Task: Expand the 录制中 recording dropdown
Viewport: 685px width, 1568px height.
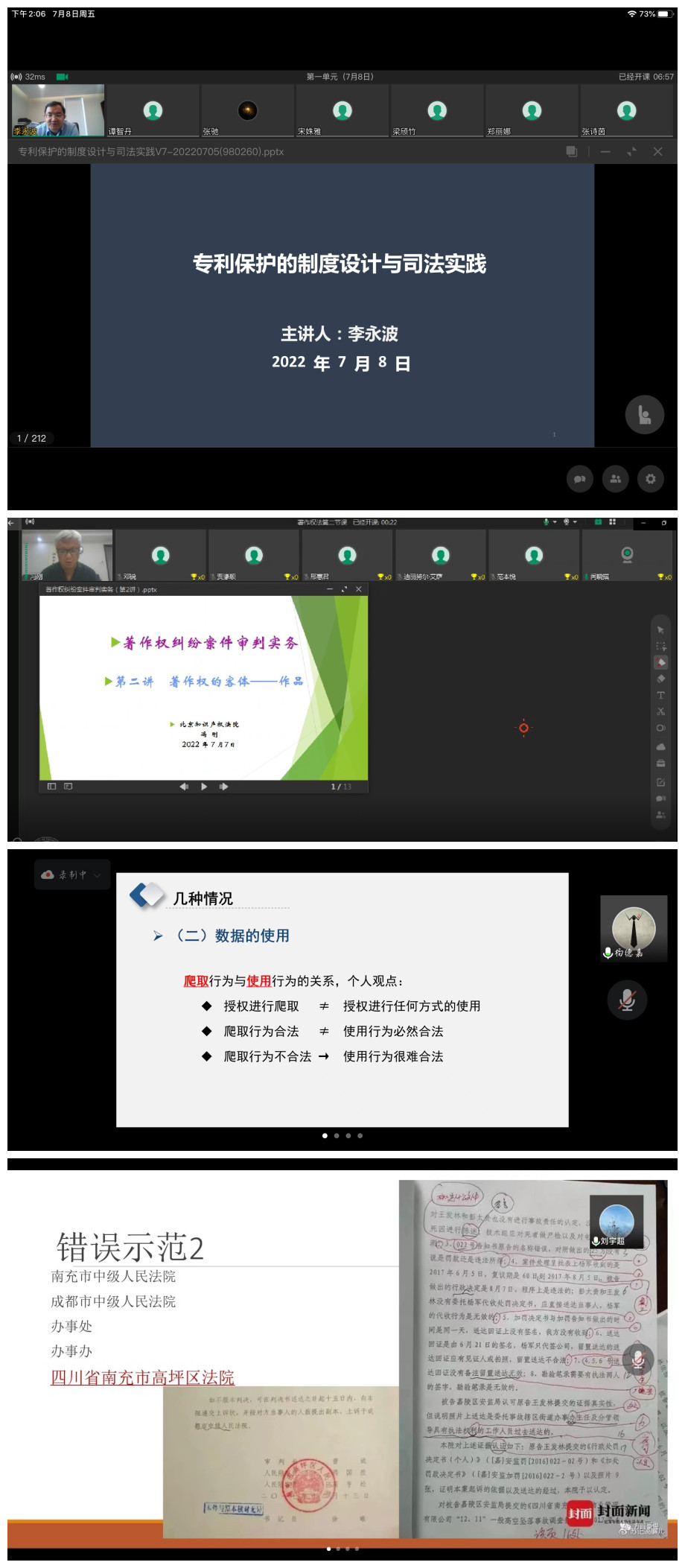Action: [x=97, y=875]
